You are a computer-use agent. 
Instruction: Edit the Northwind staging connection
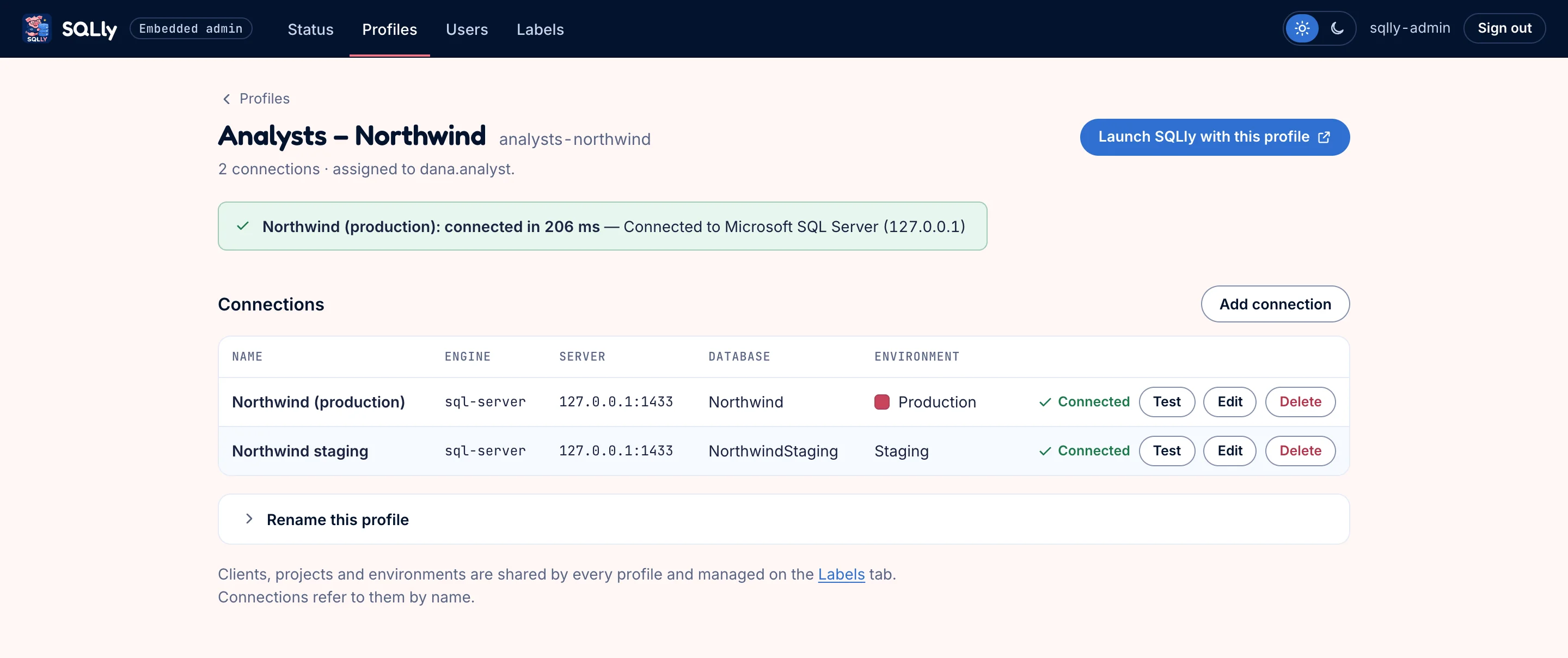click(1229, 451)
